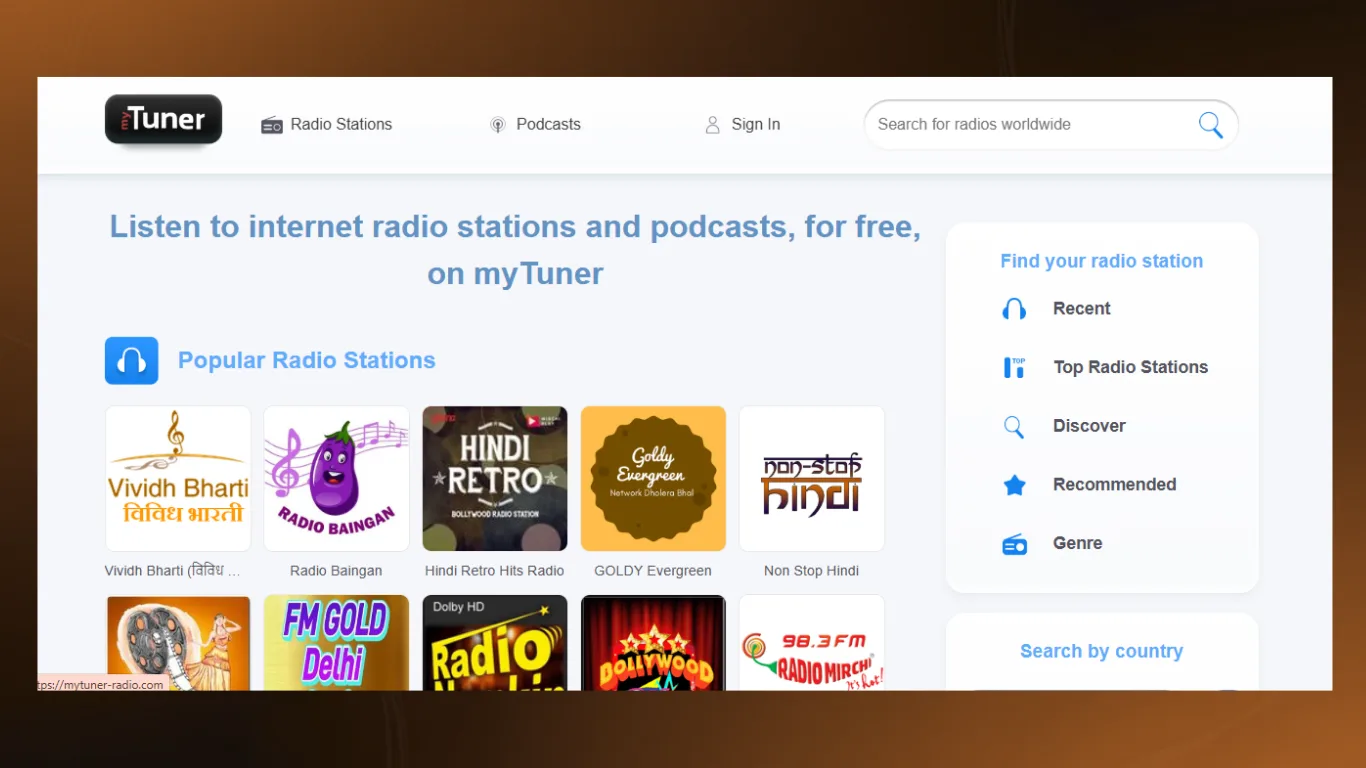The height and width of the screenshot is (768, 1366).
Task: Play the Hindi Retro Hits Radio station
Action: pyautogui.click(x=495, y=478)
